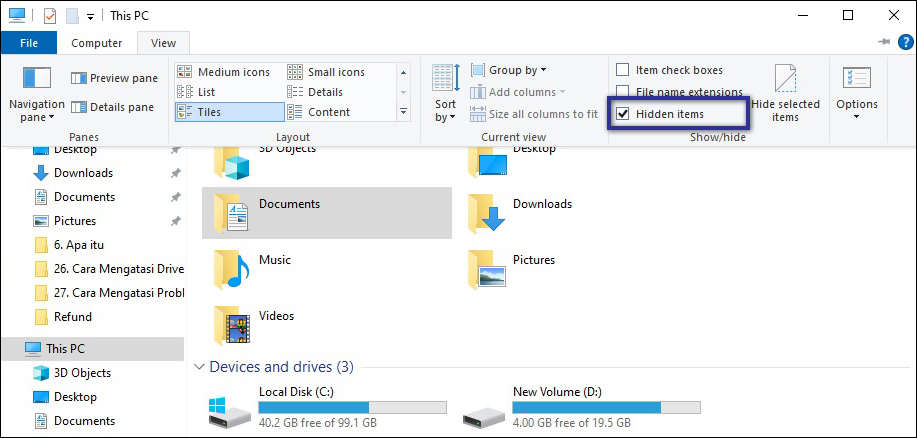The image size is (917, 438).
Task: Open the Sort by dropdown
Action: (445, 92)
